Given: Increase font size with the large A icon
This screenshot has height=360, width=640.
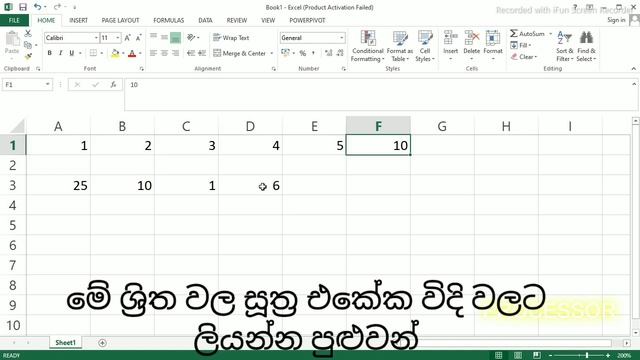Looking at the screenshot, I should (x=127, y=38).
